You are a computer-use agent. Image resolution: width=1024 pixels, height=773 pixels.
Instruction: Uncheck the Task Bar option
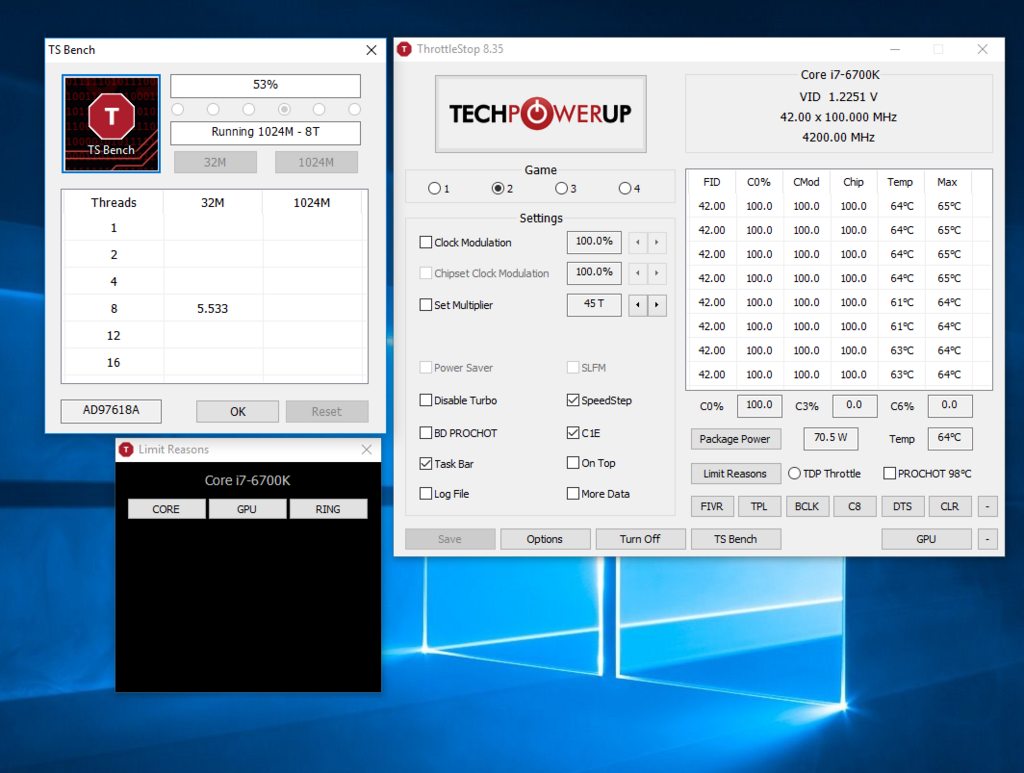(426, 464)
